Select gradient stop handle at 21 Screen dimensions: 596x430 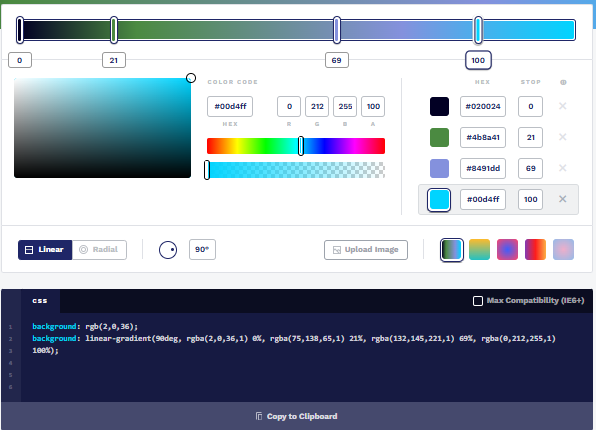tap(114, 30)
